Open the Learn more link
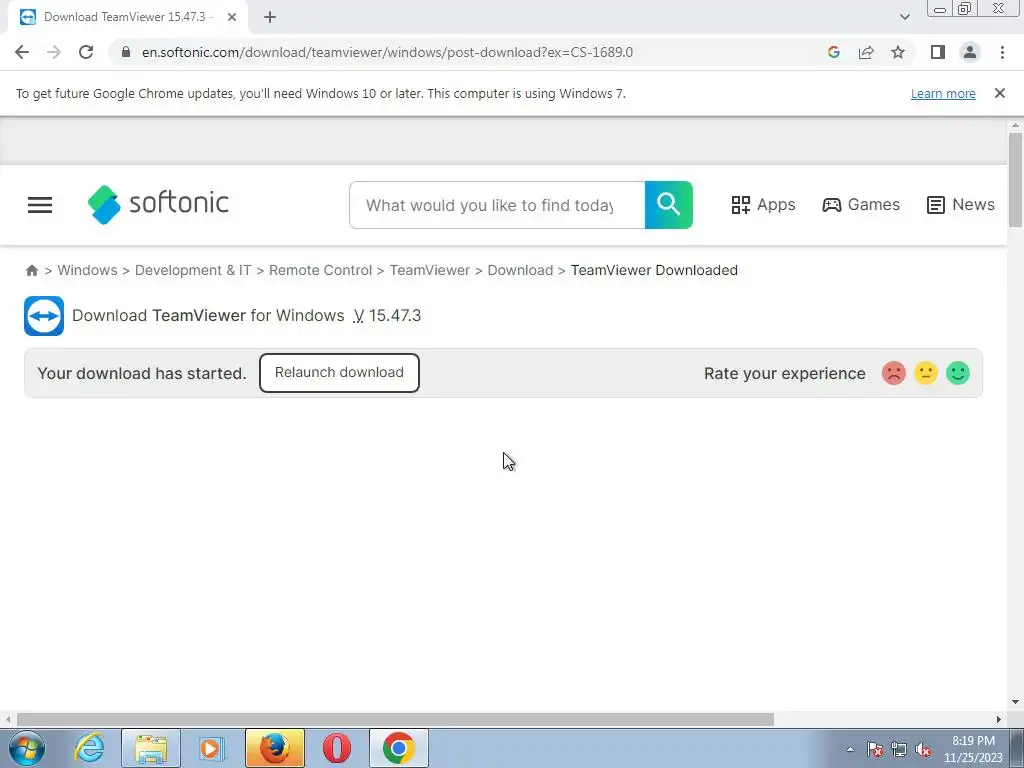1024x768 pixels. 943,94
